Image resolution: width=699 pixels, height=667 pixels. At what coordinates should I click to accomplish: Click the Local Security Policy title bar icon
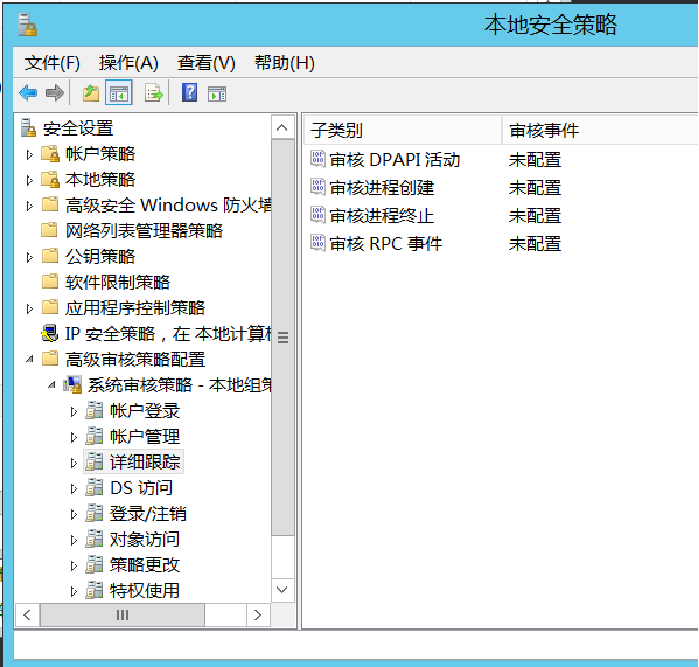coord(28,25)
